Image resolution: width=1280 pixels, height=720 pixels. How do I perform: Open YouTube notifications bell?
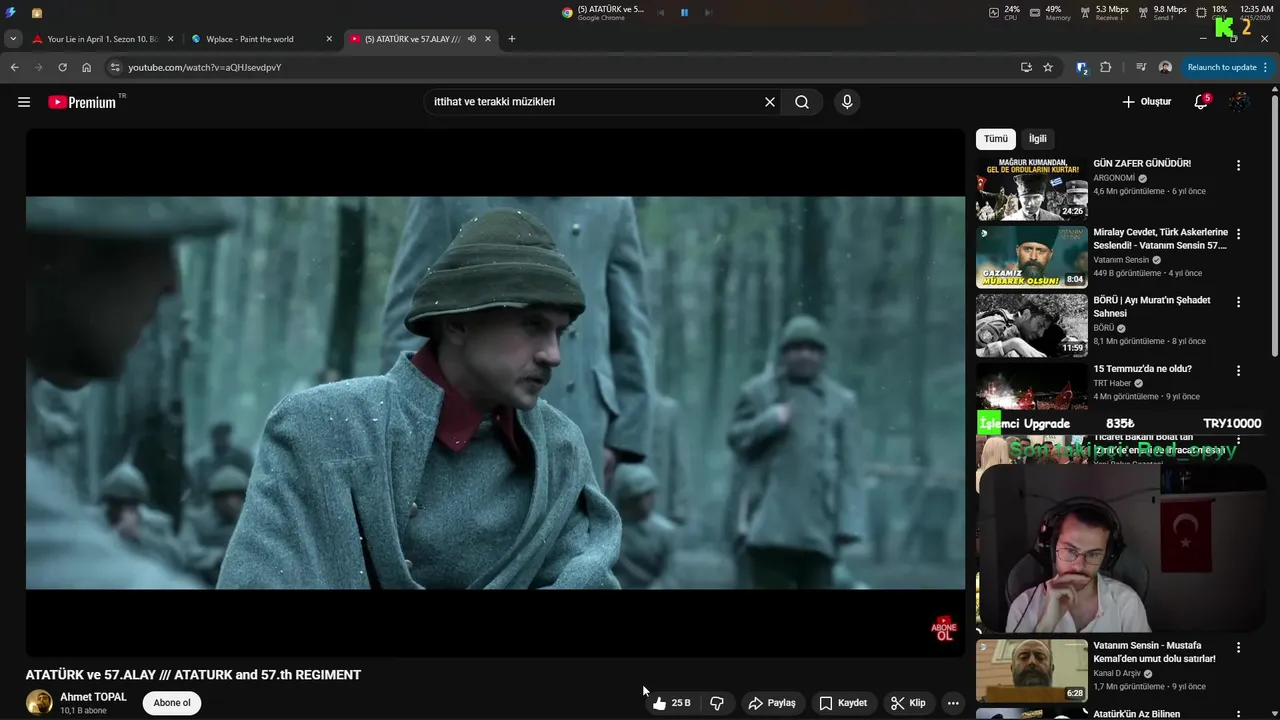tap(1201, 102)
